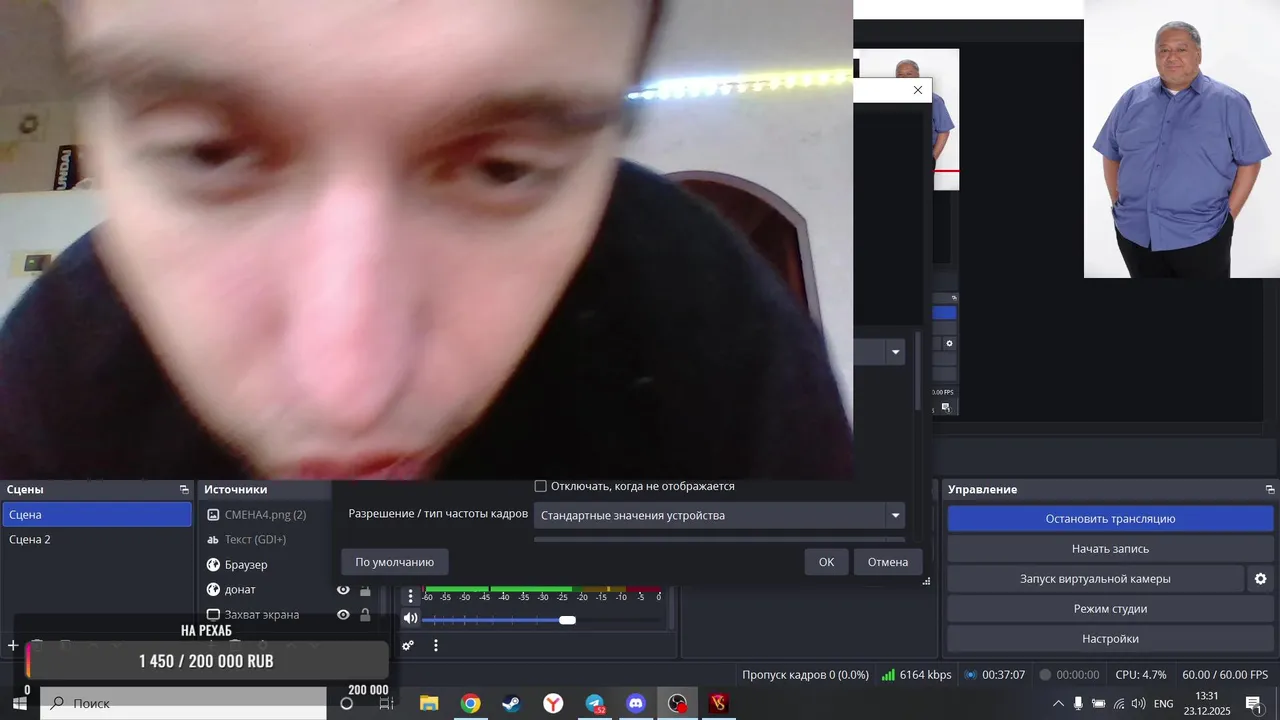Click CPU: 4.7% status text
1280x720 pixels.
point(1141,675)
